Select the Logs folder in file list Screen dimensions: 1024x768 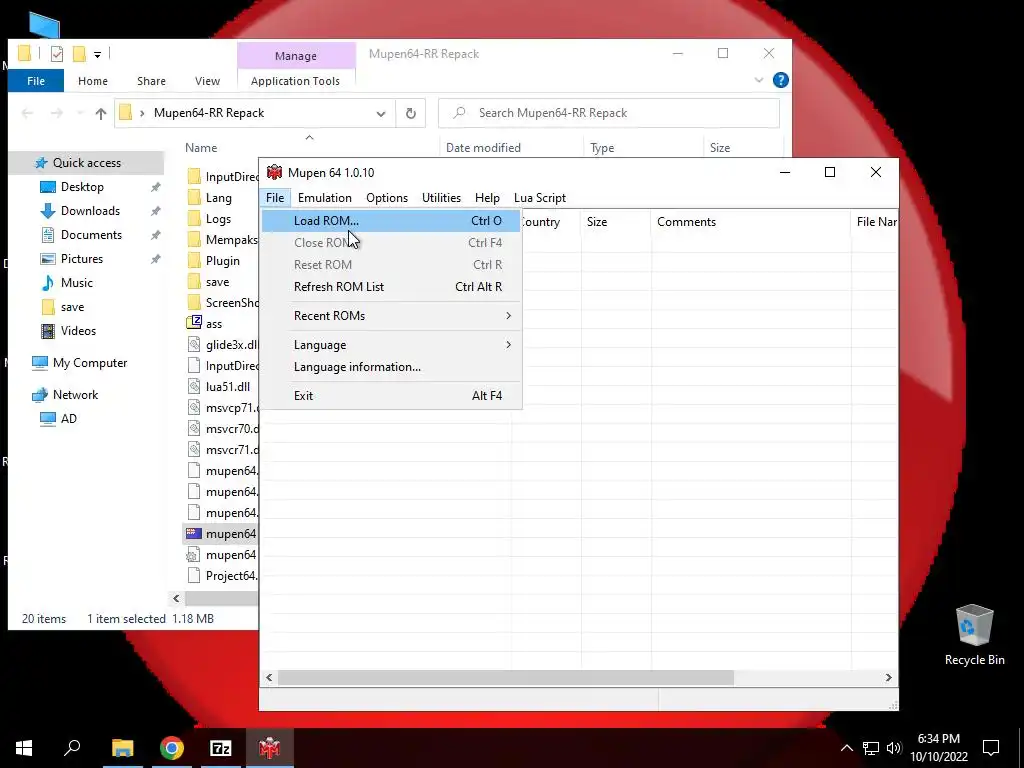(218, 219)
